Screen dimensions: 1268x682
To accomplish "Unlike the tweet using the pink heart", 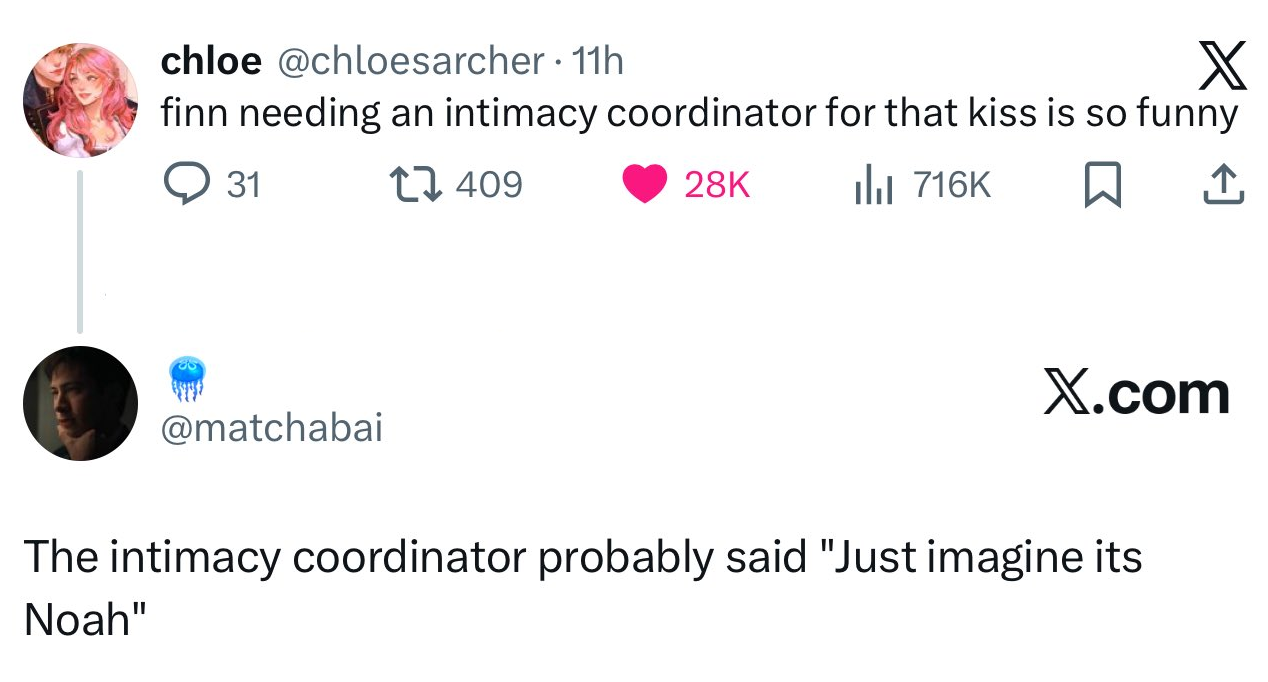I will 644,185.
